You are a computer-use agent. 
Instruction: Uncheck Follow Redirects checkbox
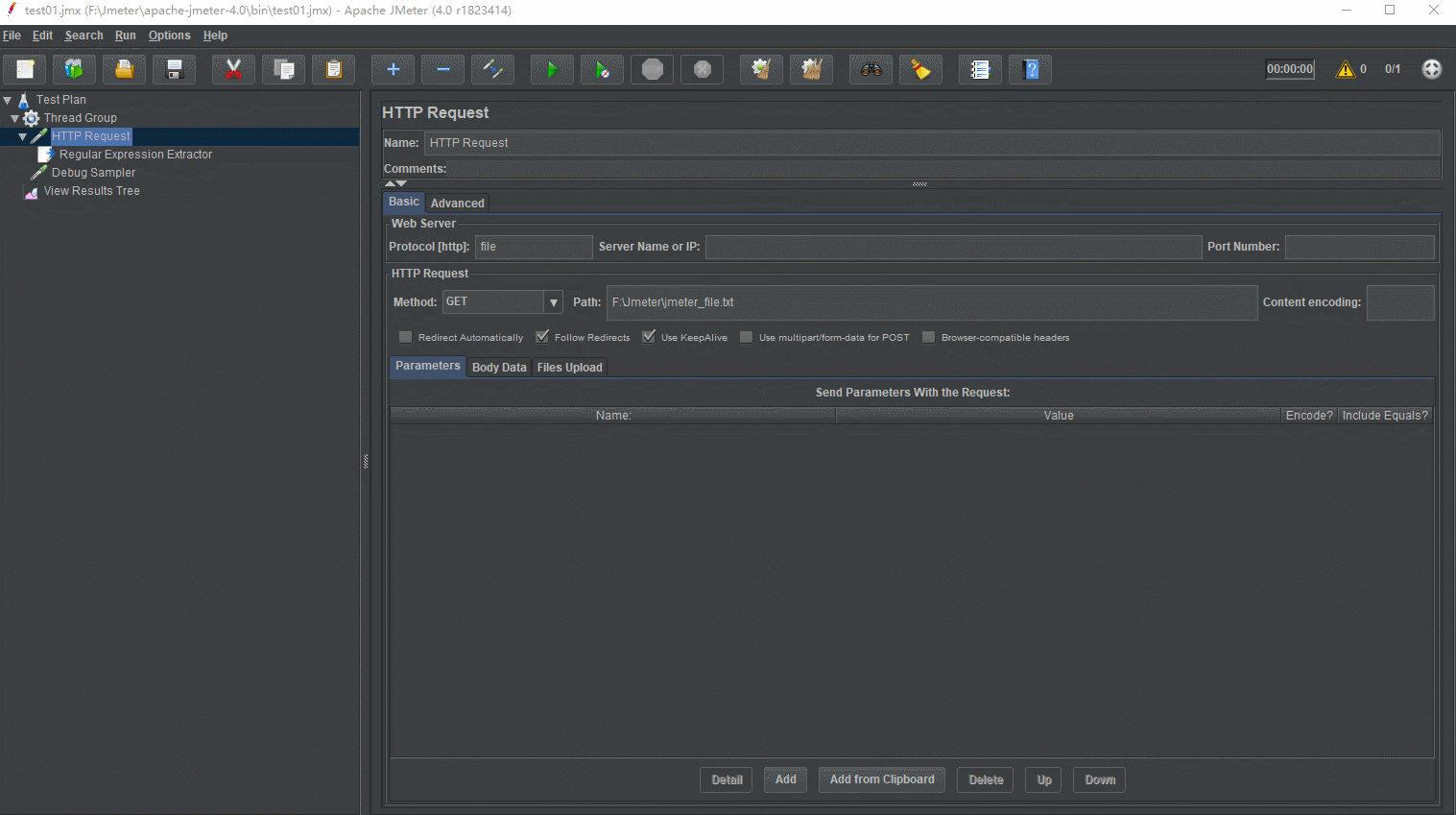(542, 337)
